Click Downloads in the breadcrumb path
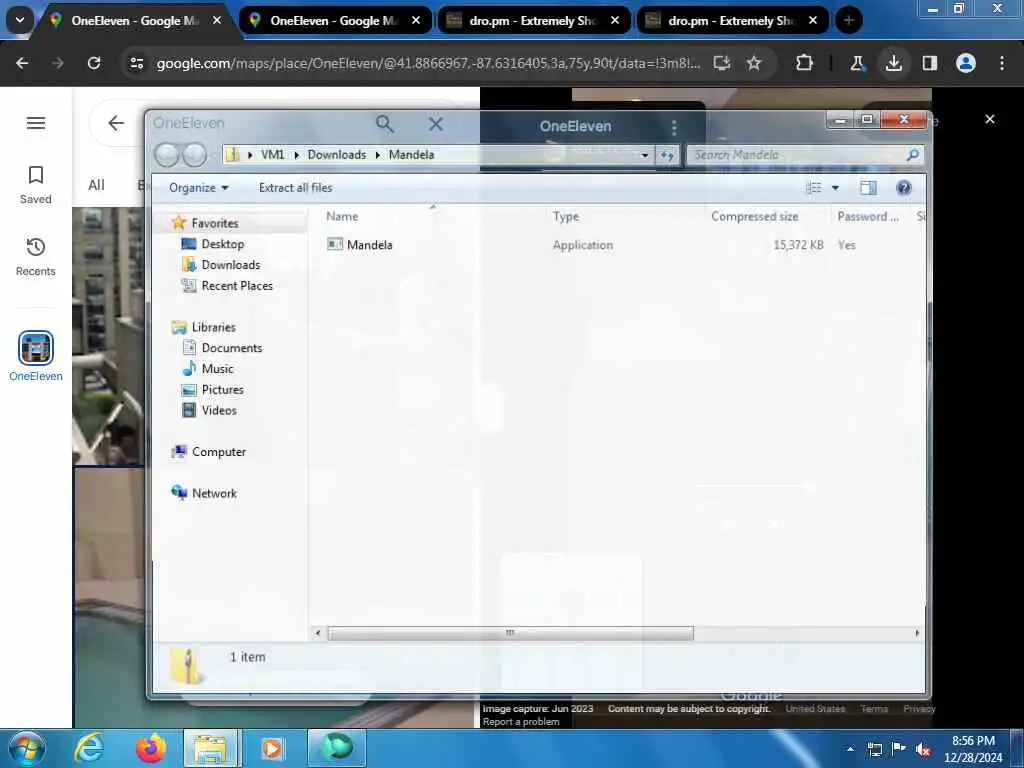This screenshot has width=1024, height=768. (337, 155)
